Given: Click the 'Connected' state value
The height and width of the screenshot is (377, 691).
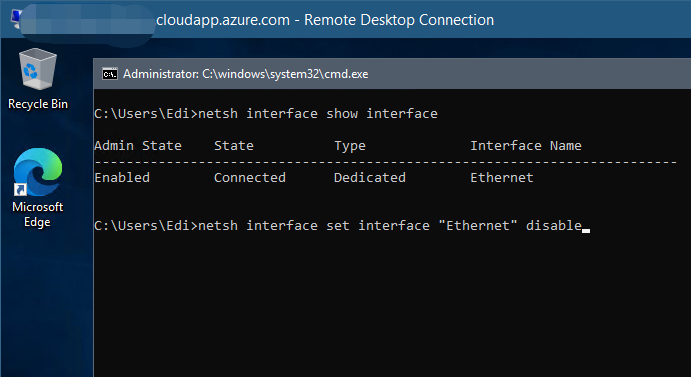Looking at the screenshot, I should click(x=250, y=178).
